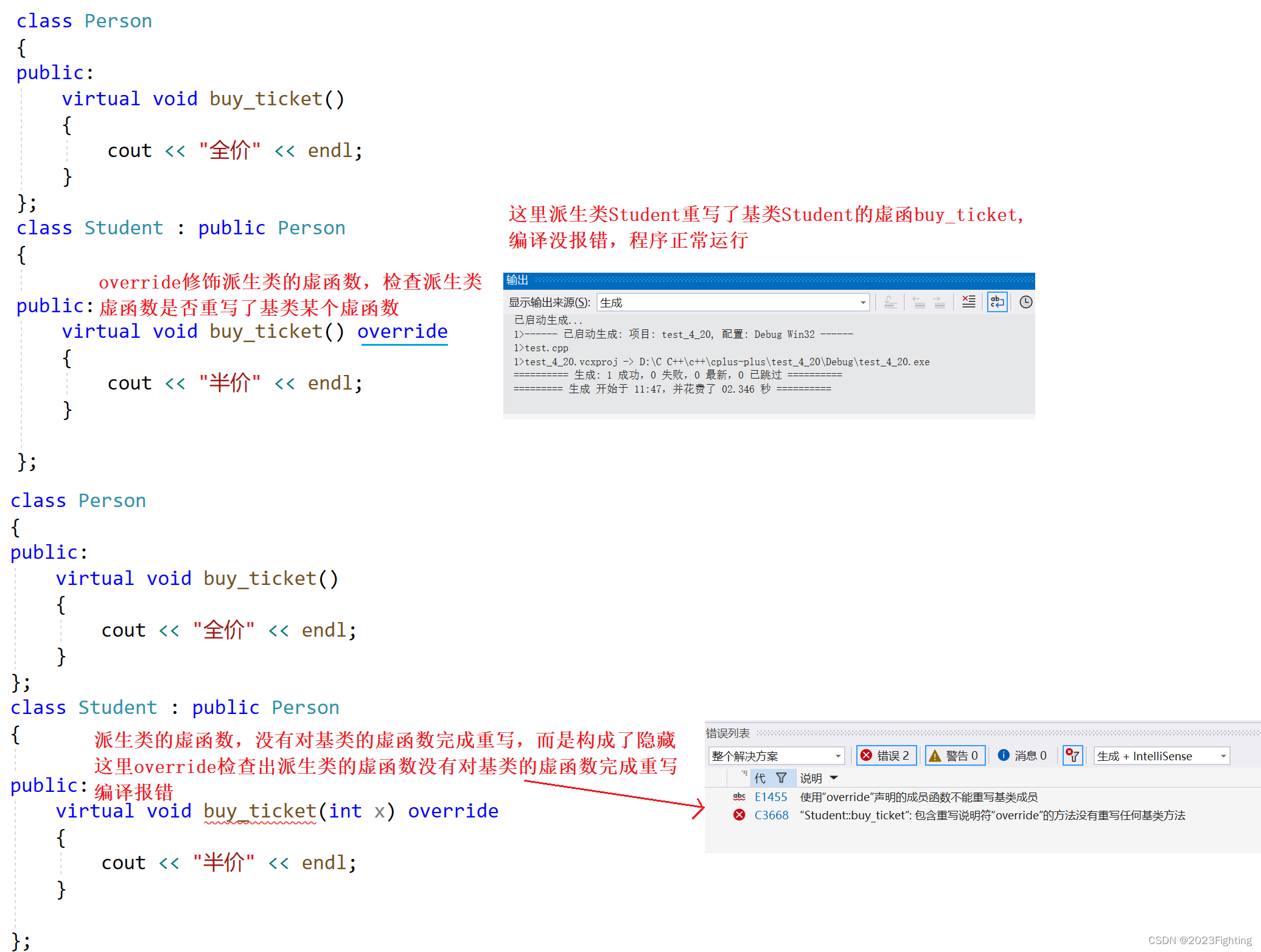
Task: Click the column grip icon left of 代 header
Action: (744, 774)
